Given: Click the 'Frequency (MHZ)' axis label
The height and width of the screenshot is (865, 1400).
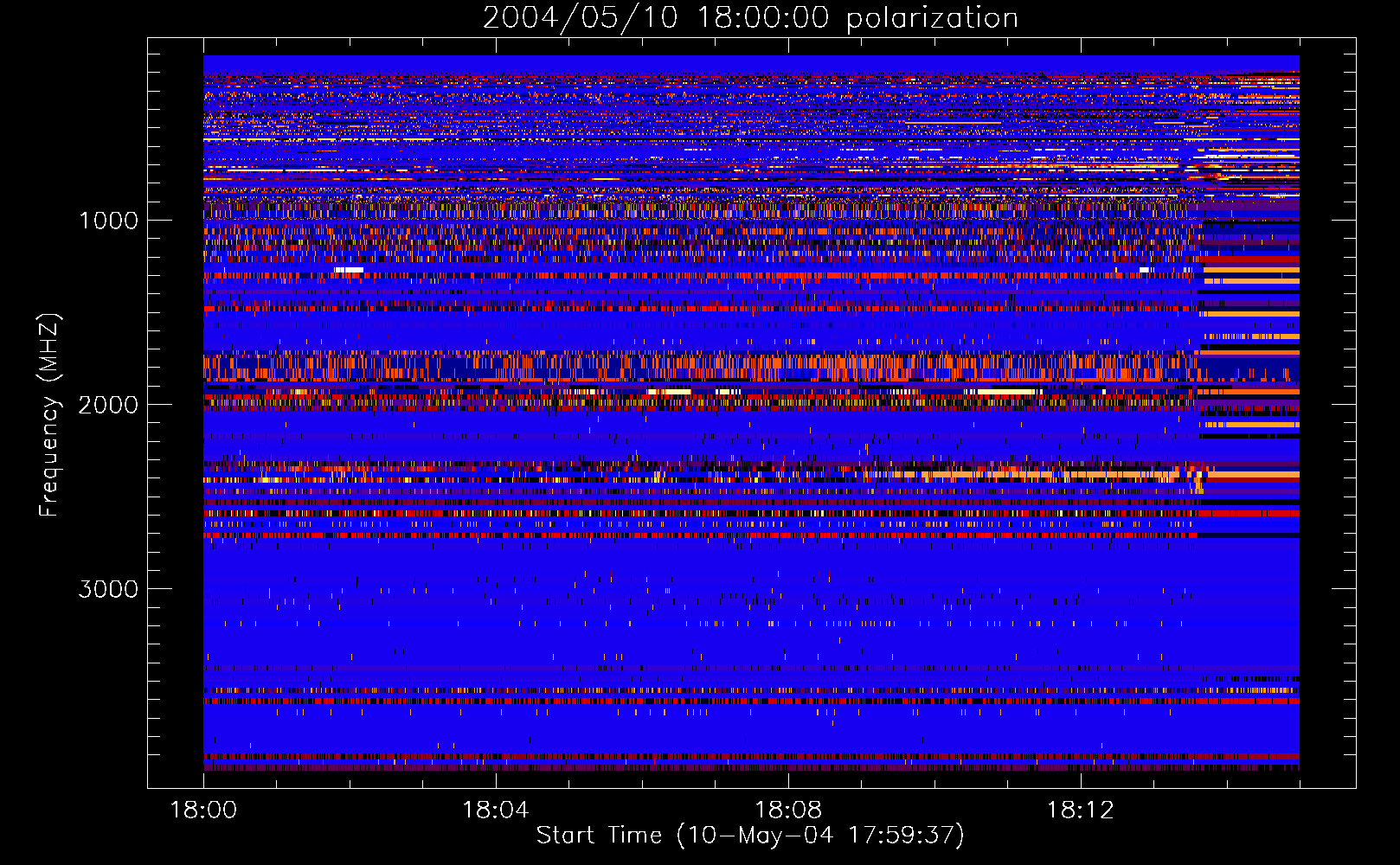Looking at the screenshot, I should [x=49, y=416].
